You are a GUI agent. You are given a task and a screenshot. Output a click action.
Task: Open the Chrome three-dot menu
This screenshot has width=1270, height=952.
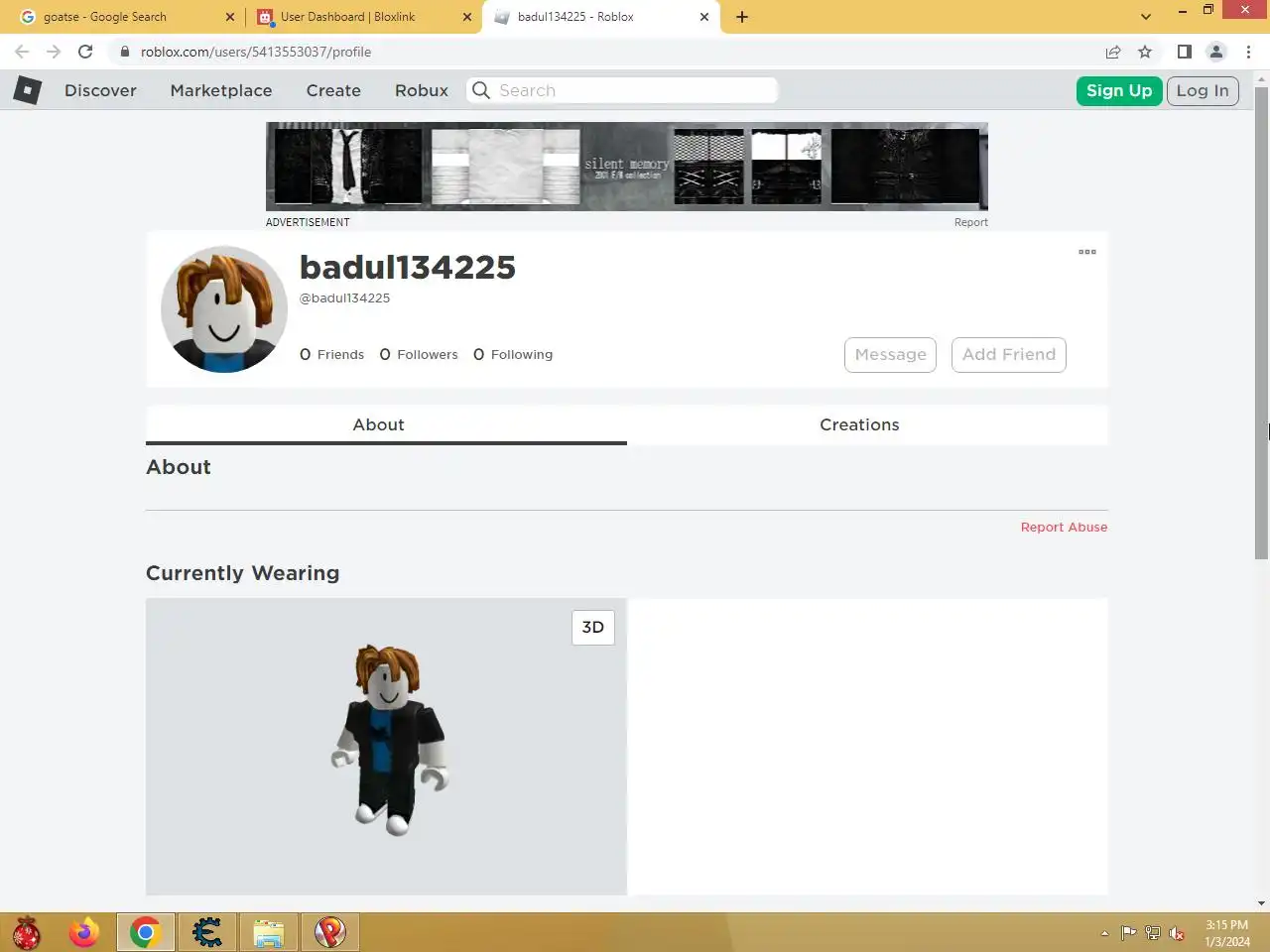(x=1248, y=52)
